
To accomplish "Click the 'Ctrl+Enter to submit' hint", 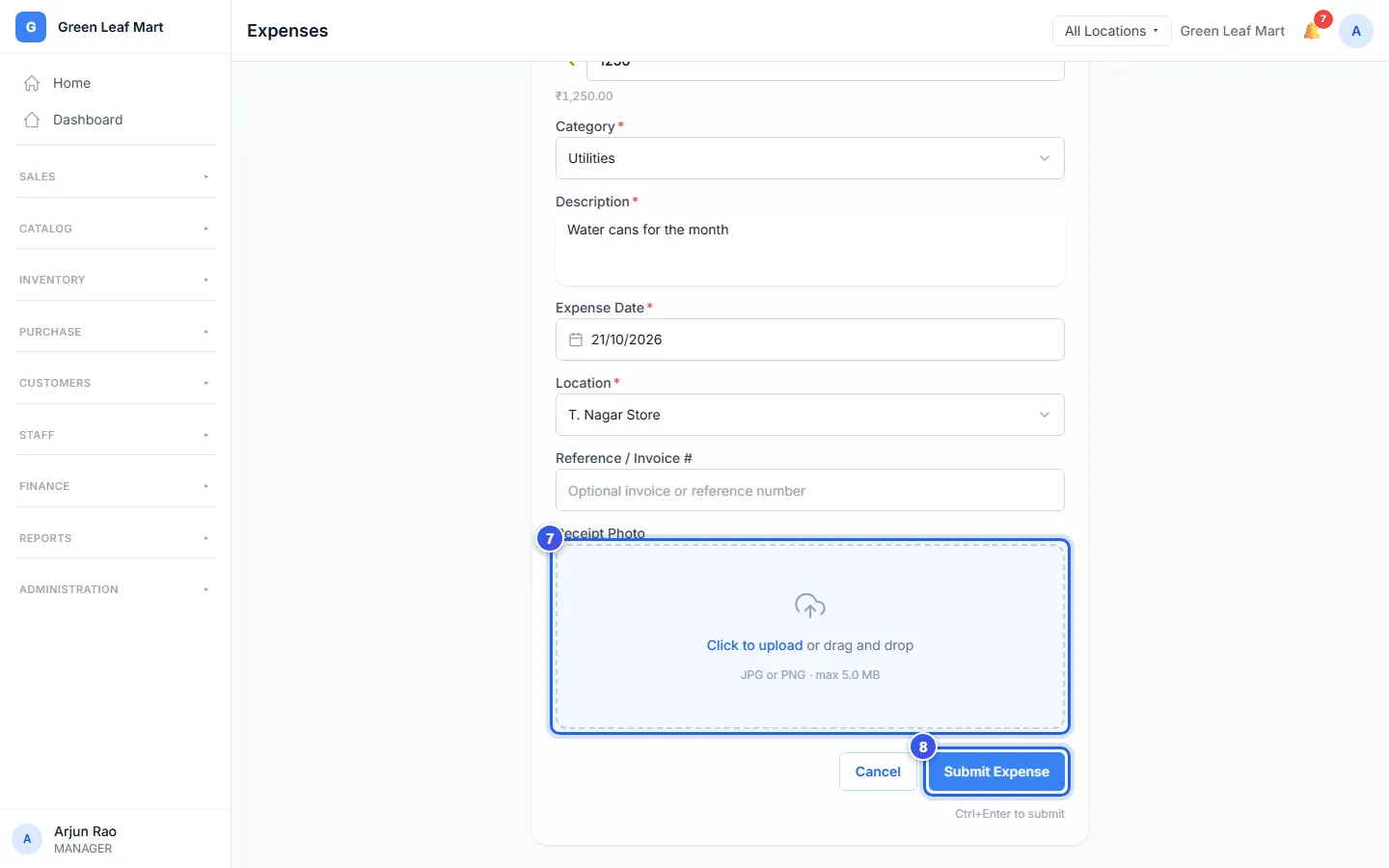I will click(1010, 814).
